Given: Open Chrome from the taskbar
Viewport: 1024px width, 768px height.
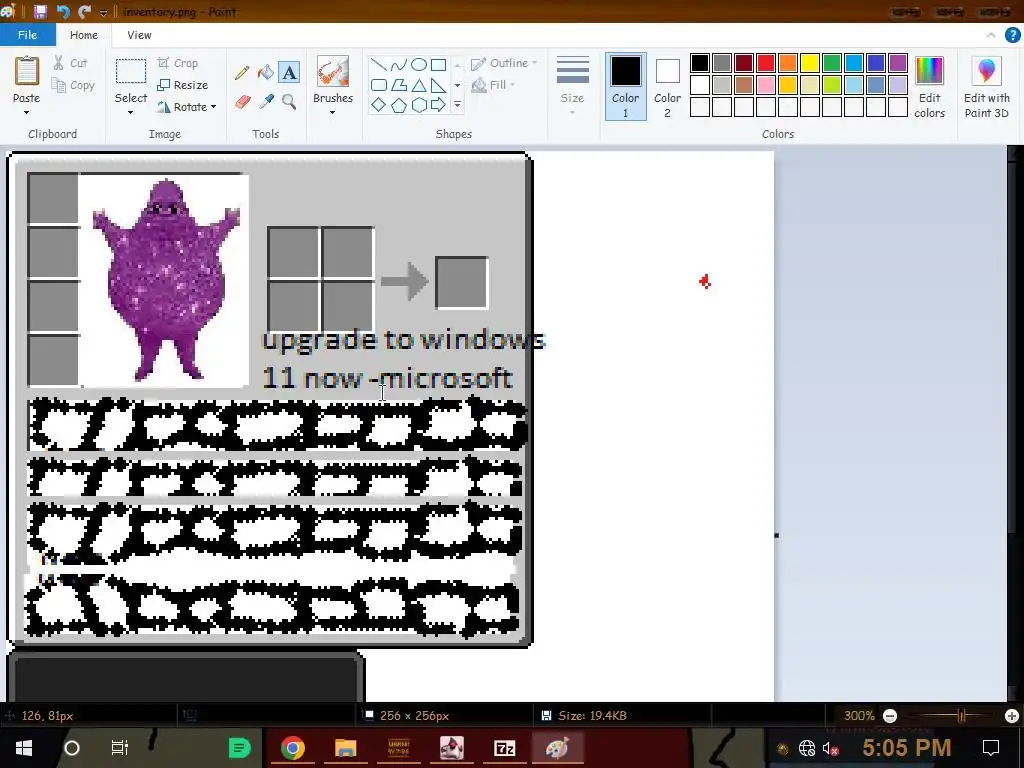Looking at the screenshot, I should 293,747.
